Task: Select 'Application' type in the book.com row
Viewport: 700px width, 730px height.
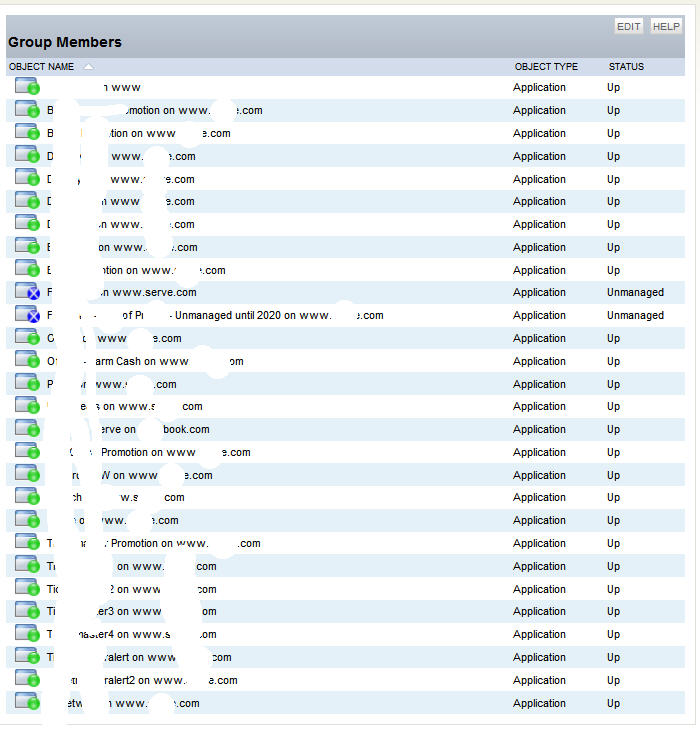Action: point(539,429)
